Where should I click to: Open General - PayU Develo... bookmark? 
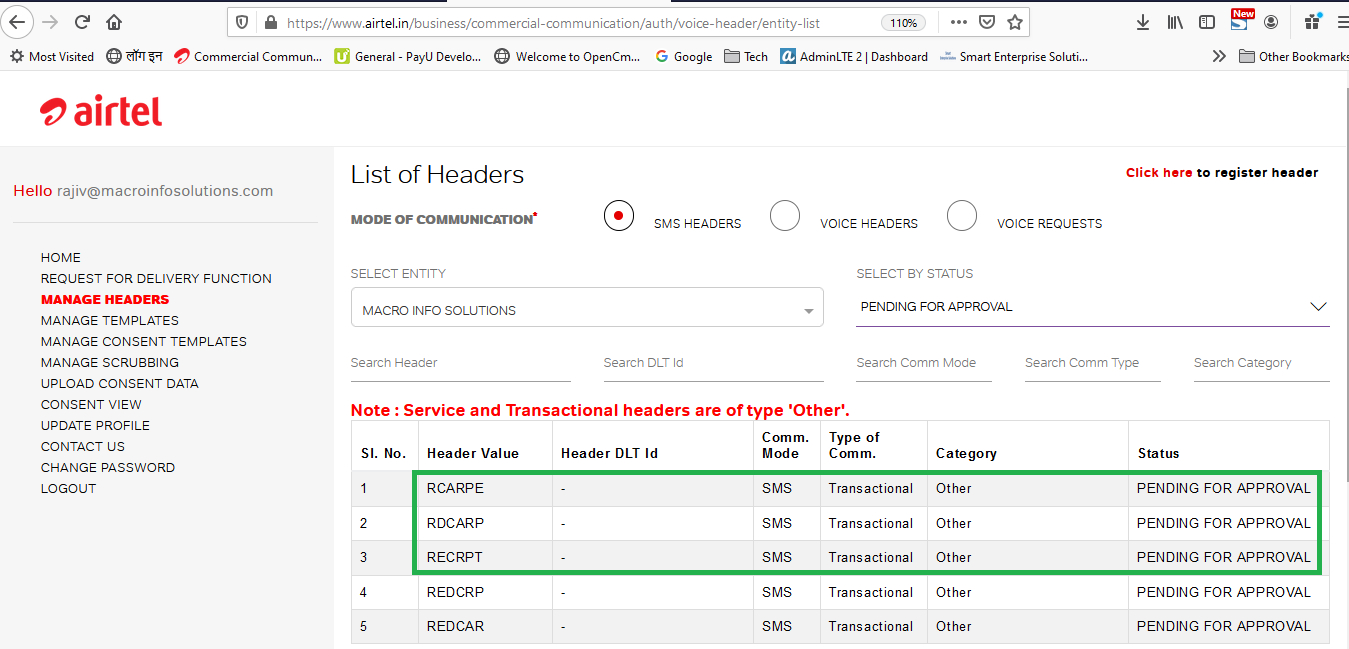click(408, 57)
